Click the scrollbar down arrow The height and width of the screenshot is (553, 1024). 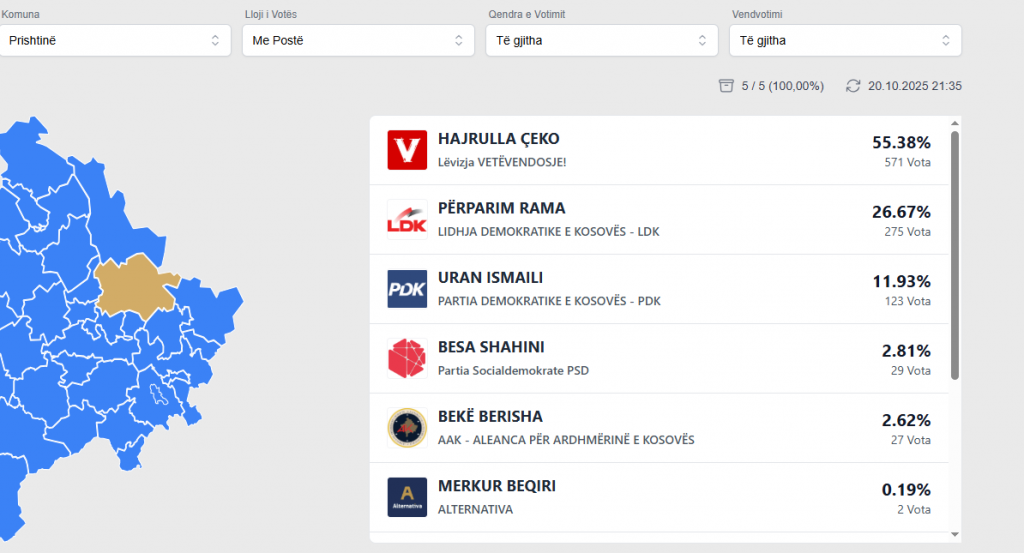click(954, 534)
